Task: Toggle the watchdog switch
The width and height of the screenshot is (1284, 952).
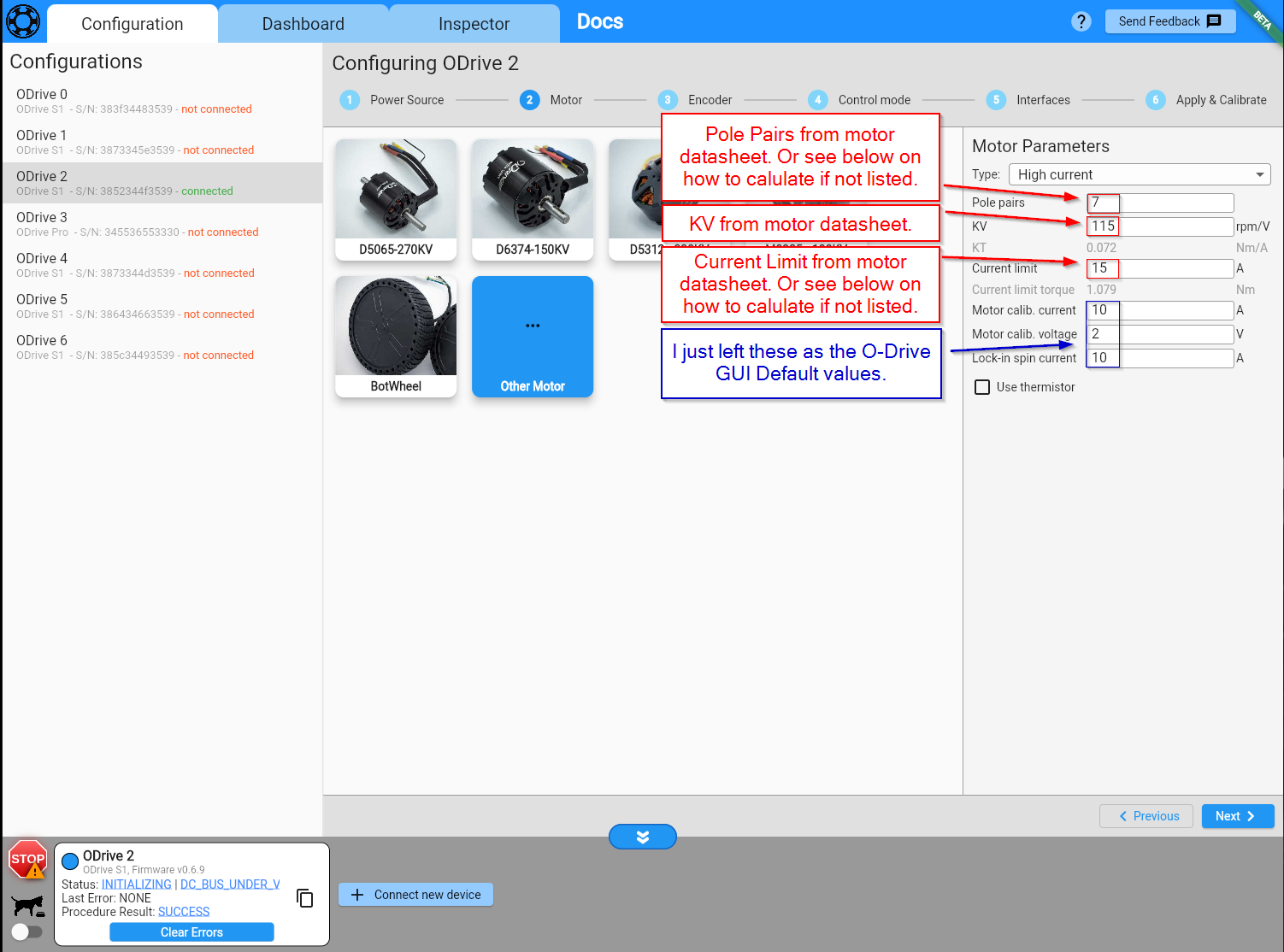Action: pyautogui.click(x=27, y=931)
